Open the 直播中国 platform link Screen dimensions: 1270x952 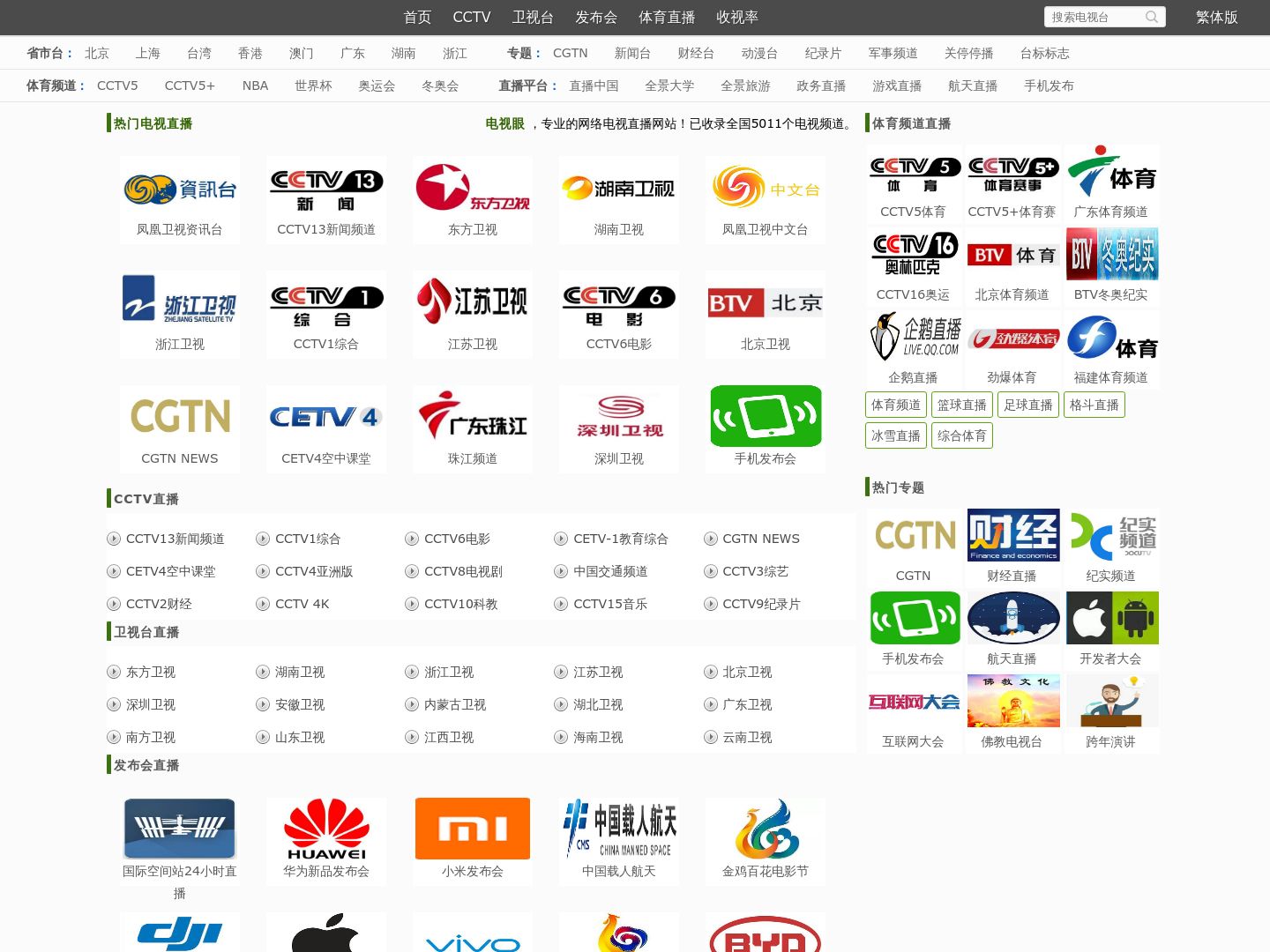594,86
